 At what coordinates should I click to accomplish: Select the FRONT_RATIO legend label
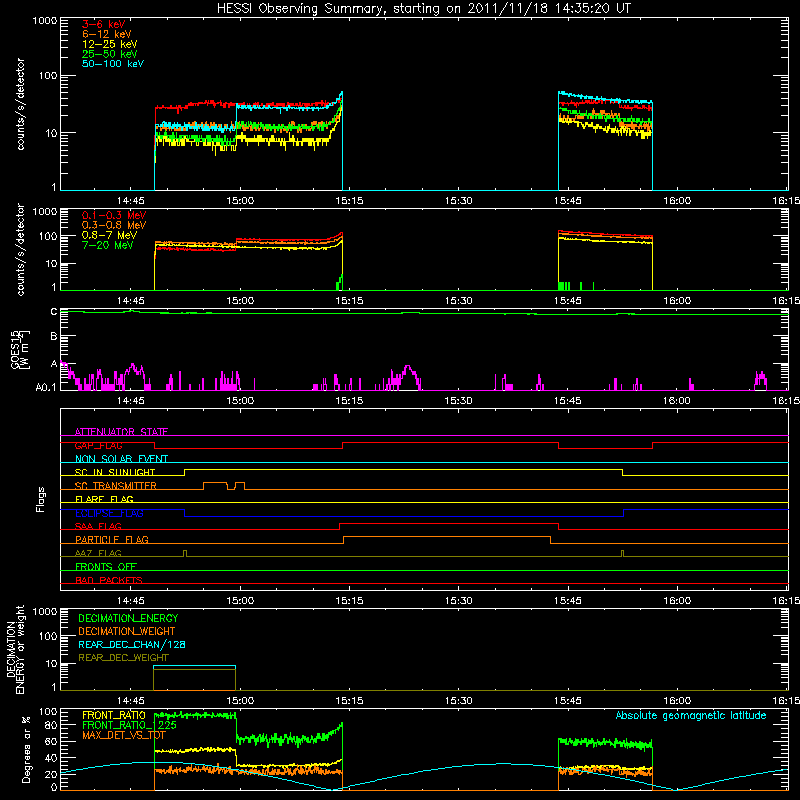[114, 715]
